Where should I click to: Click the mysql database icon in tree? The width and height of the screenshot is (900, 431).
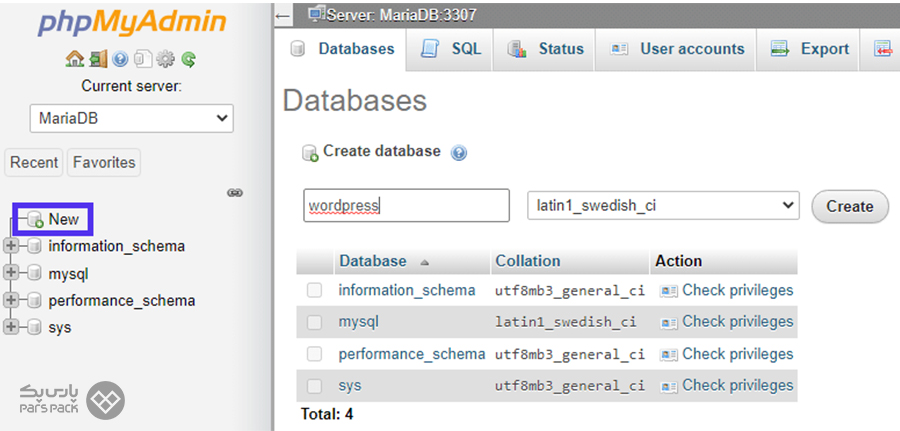pos(34,274)
